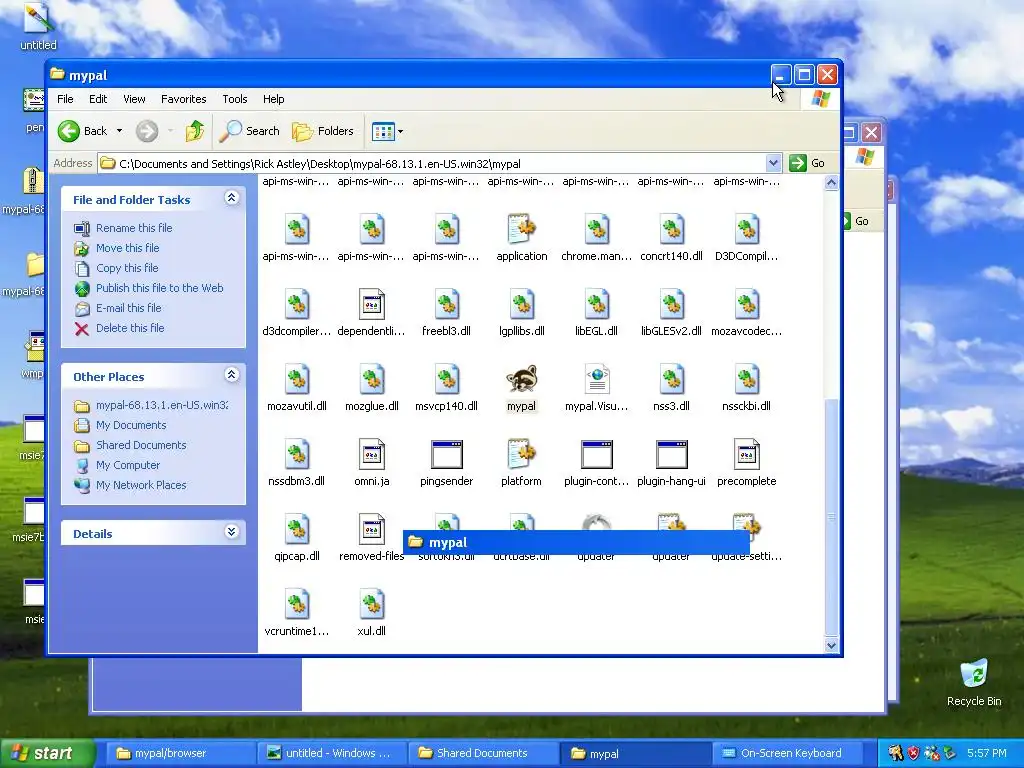Collapse the Other Places panel
This screenshot has height=768, width=1024.
(231, 375)
